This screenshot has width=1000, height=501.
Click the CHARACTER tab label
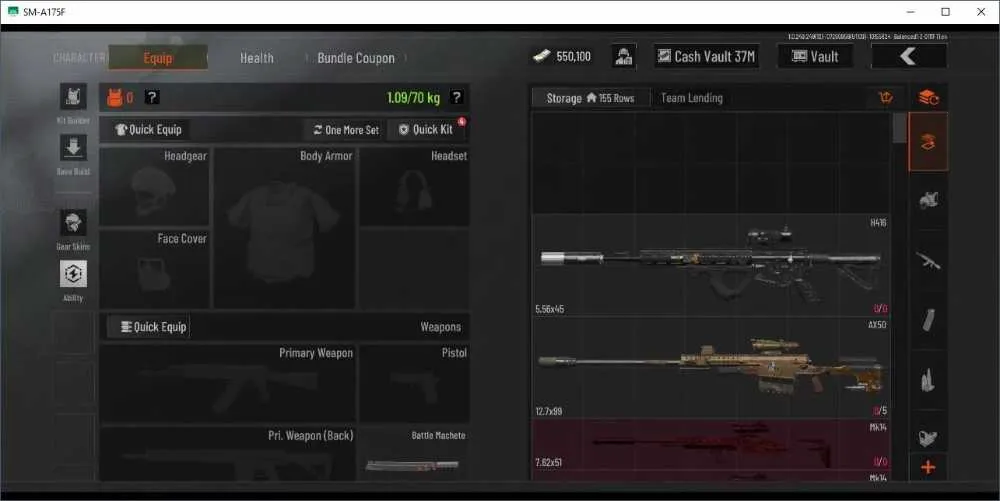click(79, 58)
